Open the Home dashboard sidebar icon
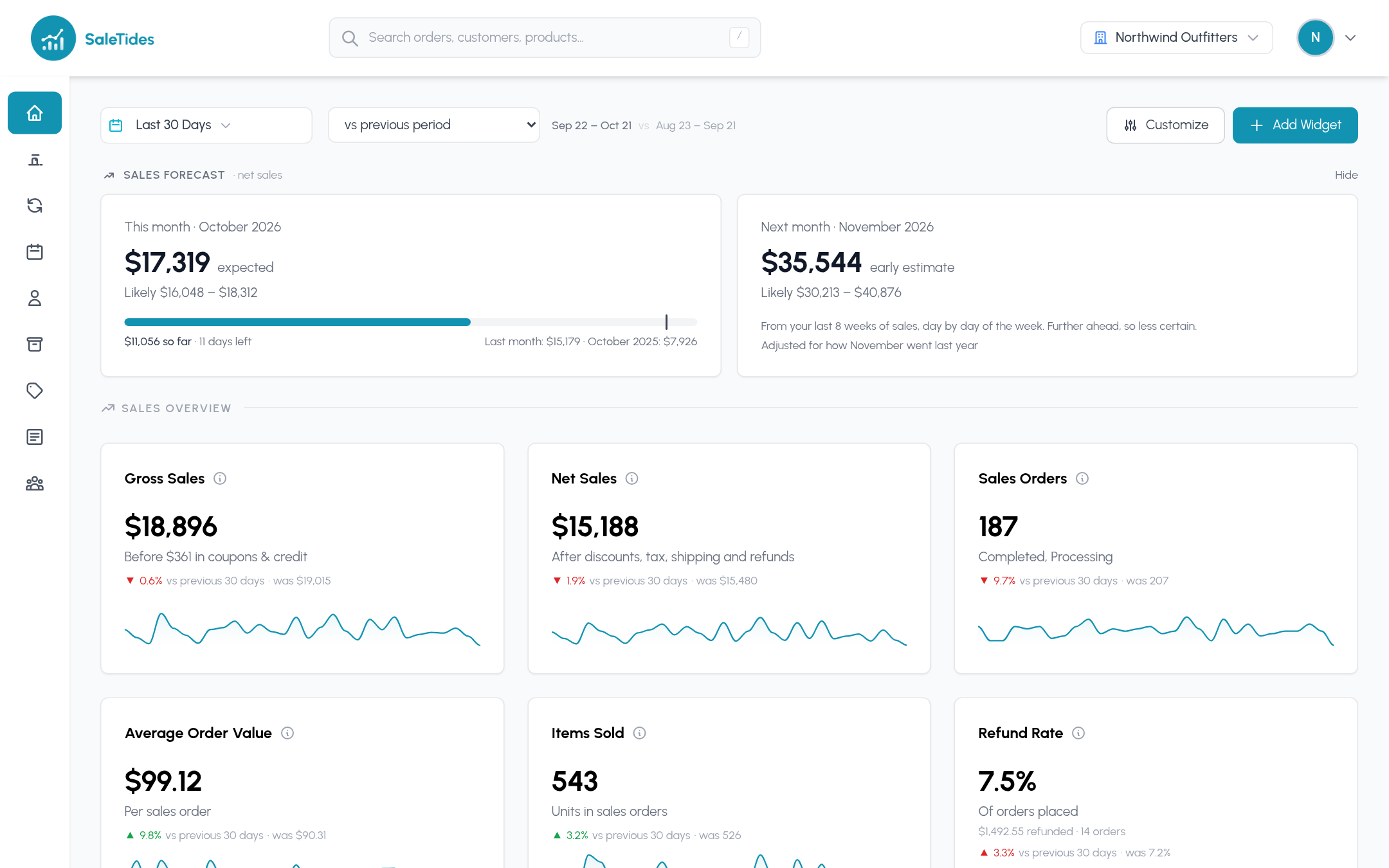Viewport: 1389px width, 868px height. point(35,113)
